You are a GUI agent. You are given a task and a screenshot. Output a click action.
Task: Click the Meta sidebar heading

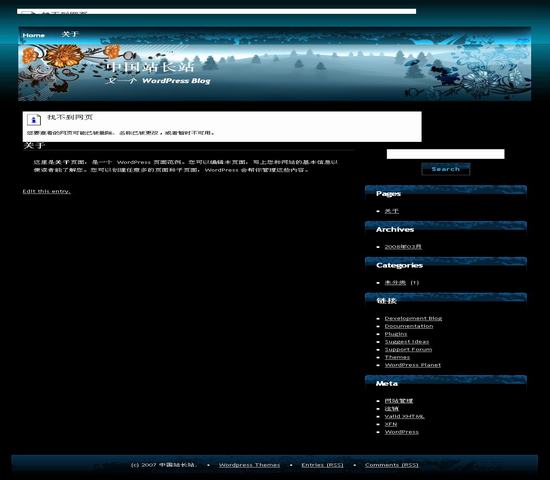(x=387, y=384)
